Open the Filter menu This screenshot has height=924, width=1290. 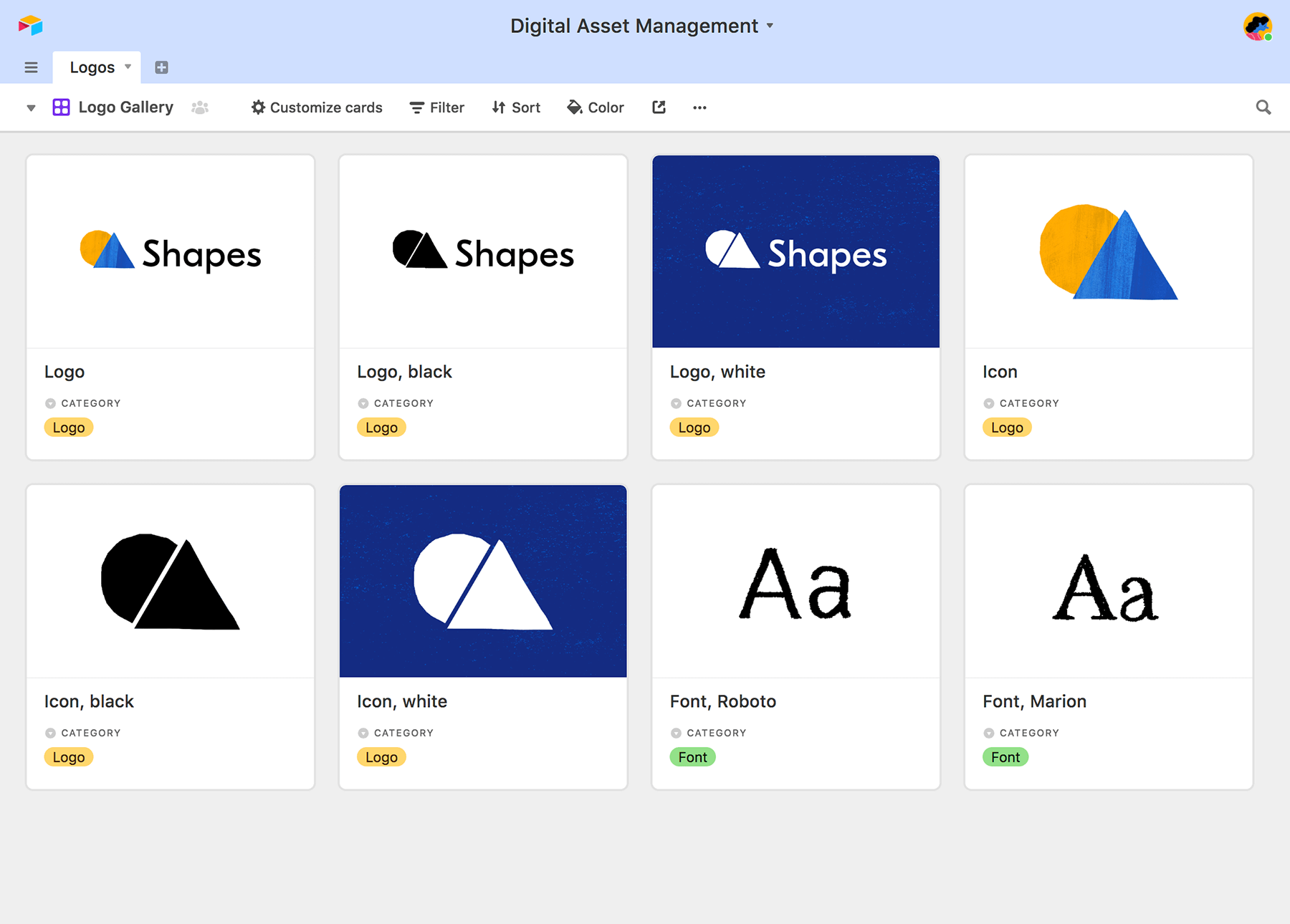(x=436, y=107)
